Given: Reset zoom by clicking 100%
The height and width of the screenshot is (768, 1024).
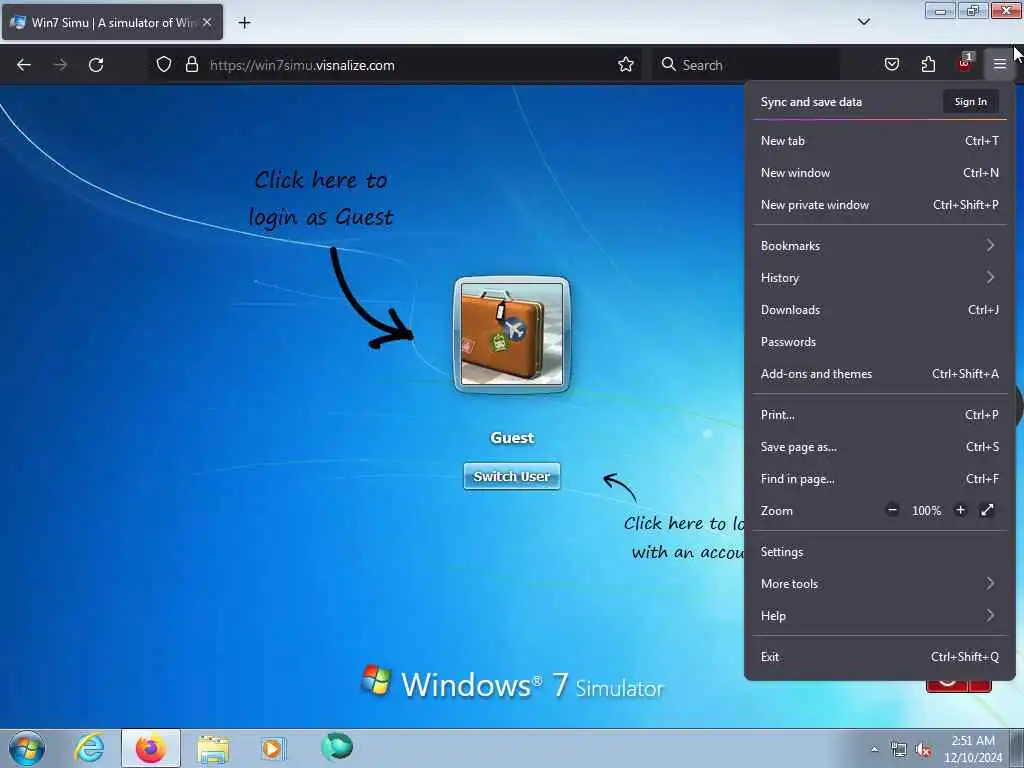Looking at the screenshot, I should (926, 511).
